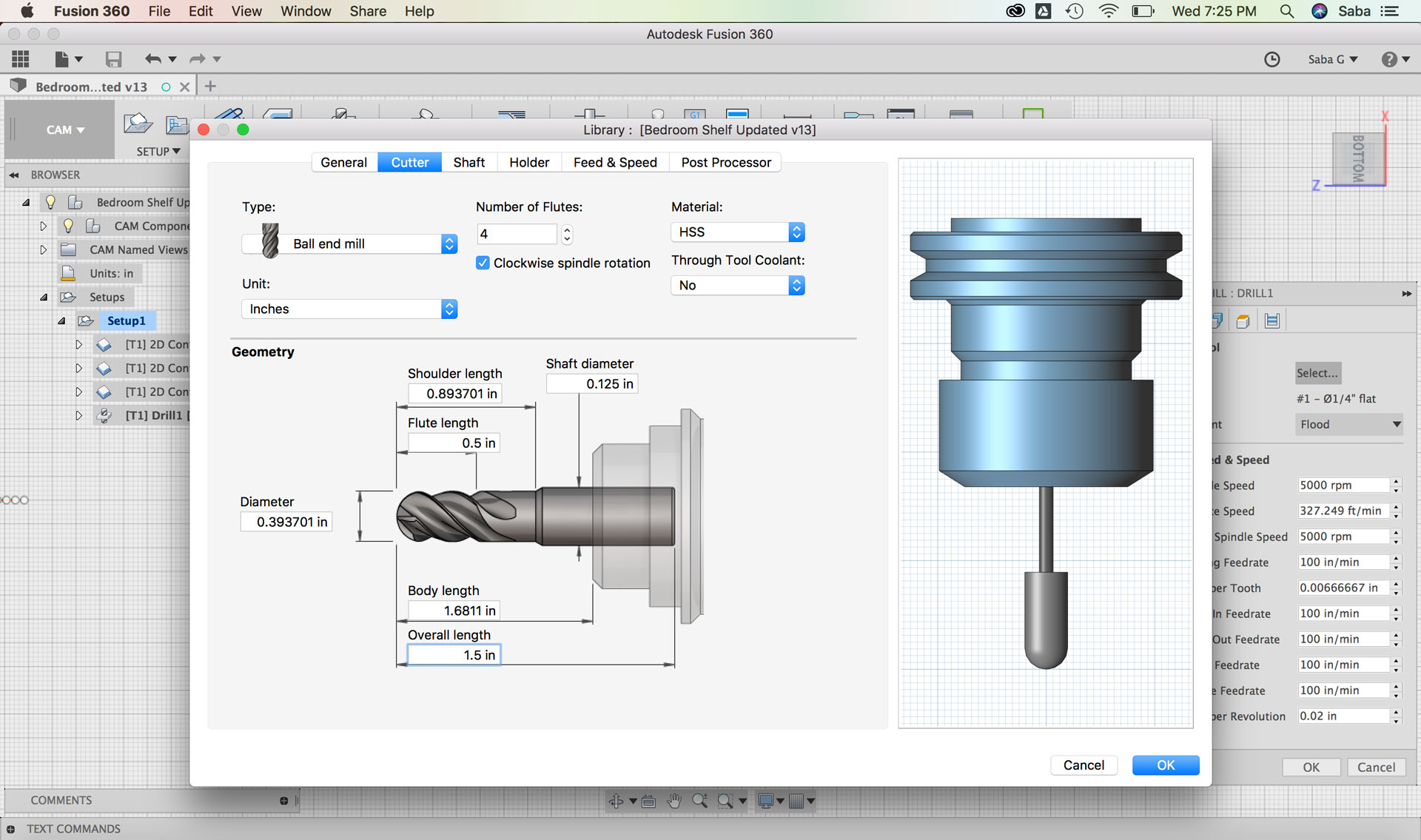The image size is (1421, 840).
Task: Click Cancel in the Library dialog
Action: (1083, 765)
